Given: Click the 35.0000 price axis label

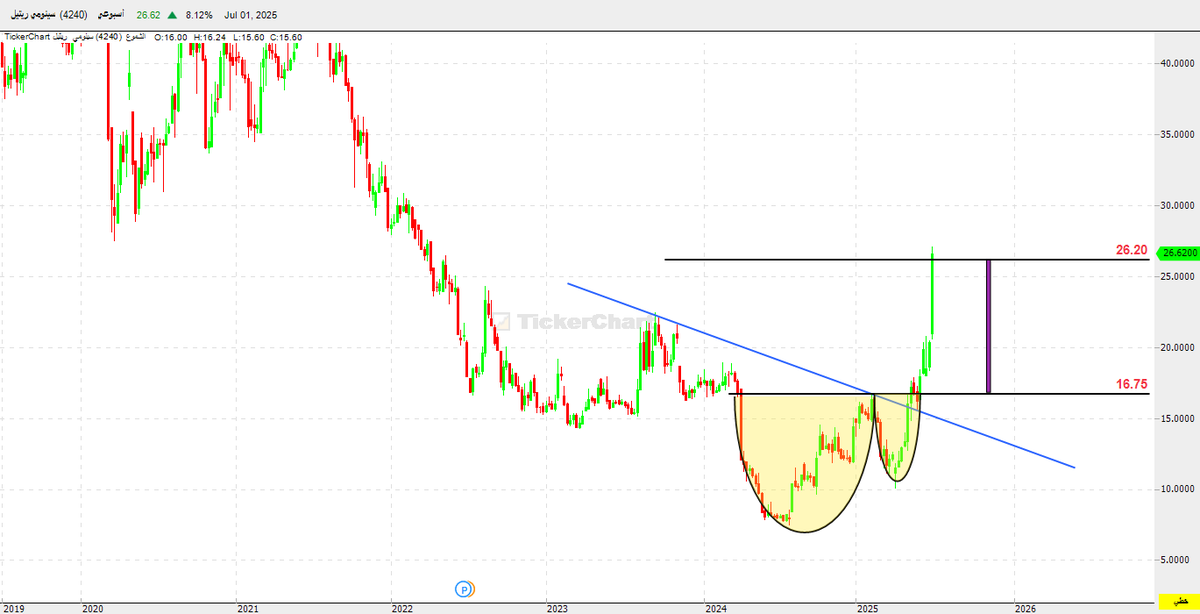Looking at the screenshot, I should 1176,133.
